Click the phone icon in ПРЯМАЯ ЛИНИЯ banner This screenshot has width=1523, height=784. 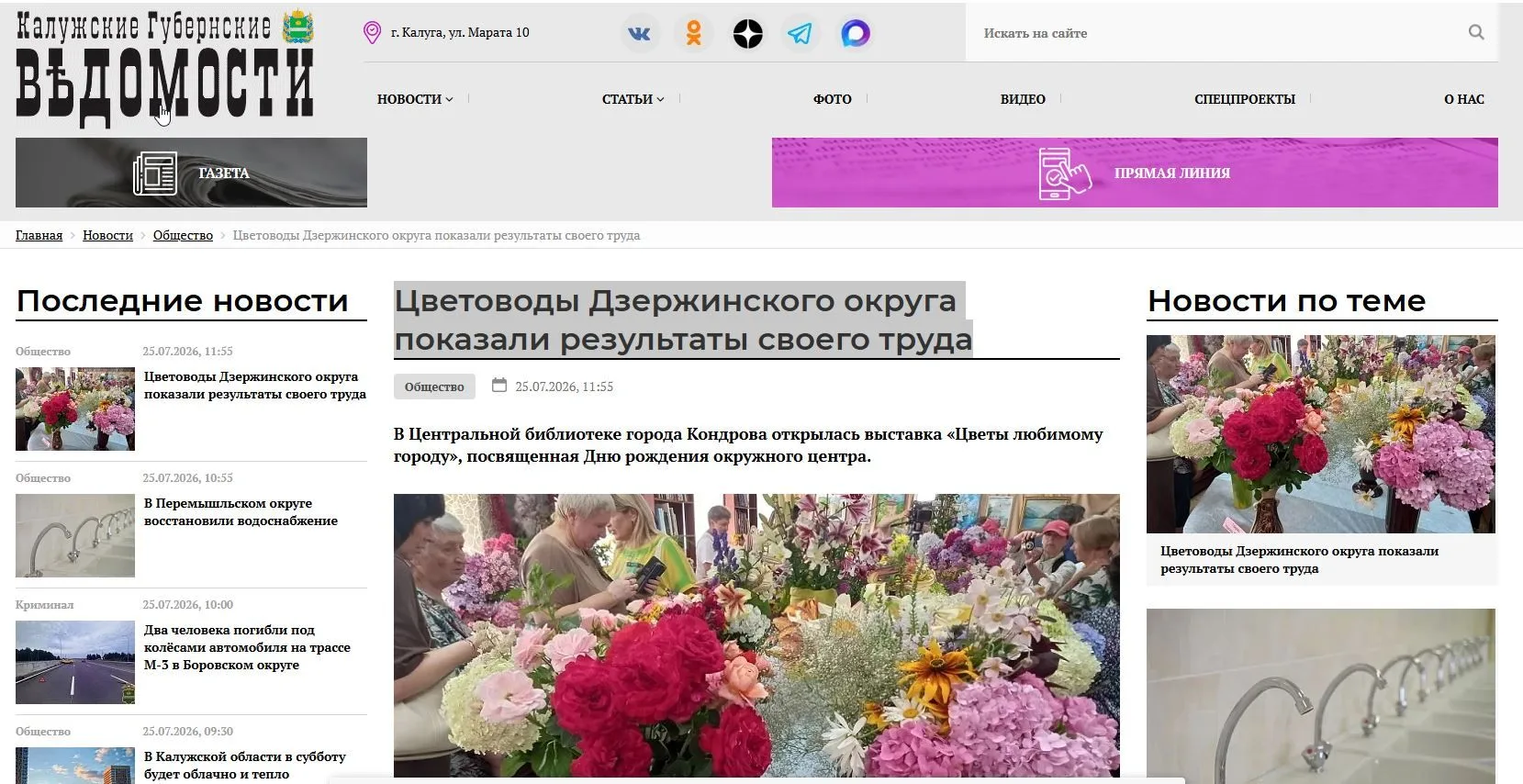[x=1064, y=173]
